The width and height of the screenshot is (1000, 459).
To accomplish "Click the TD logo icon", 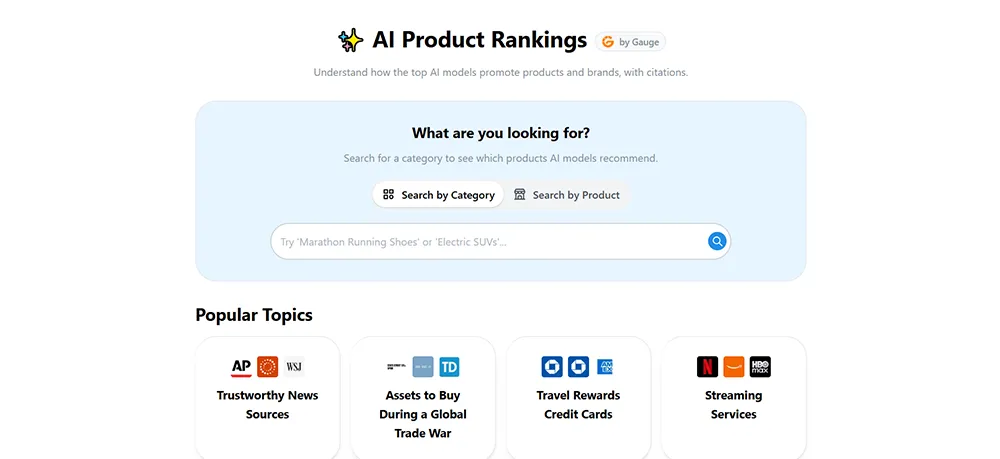I will [x=449, y=367].
